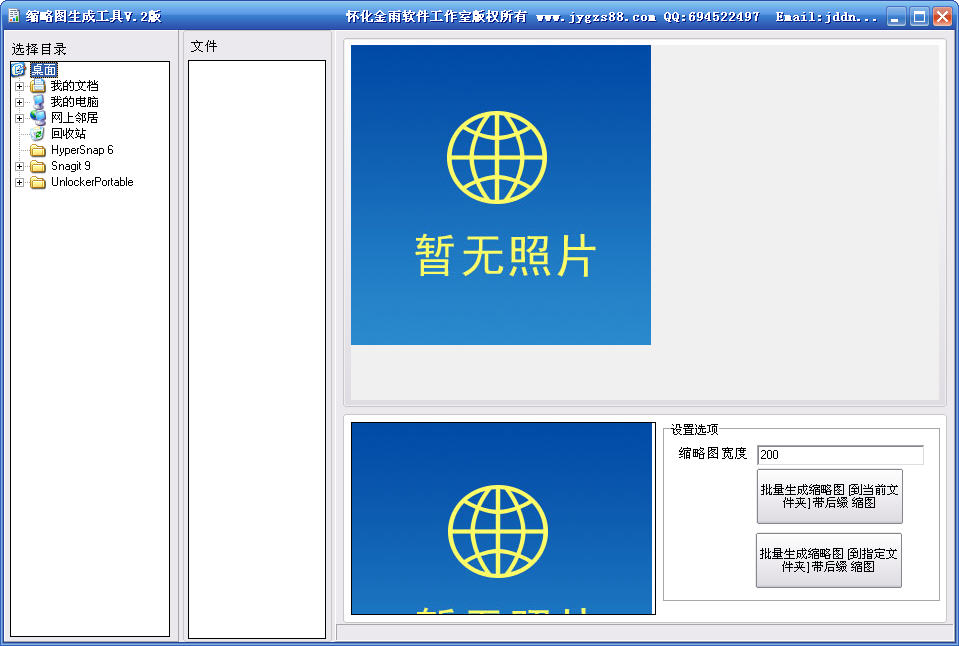This screenshot has height=646, width=959.
Task: Minimize the thumbnail tool window
Action: [x=896, y=17]
